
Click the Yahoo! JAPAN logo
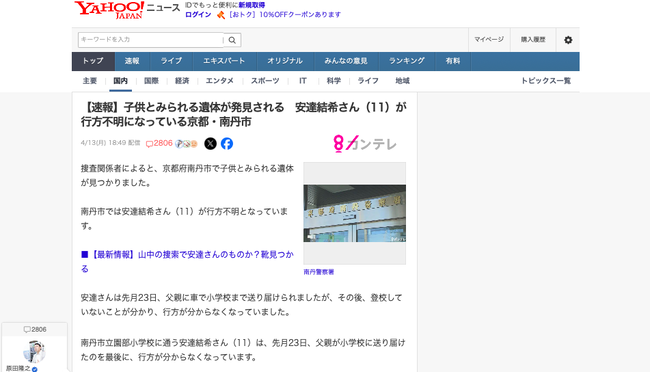point(109,10)
